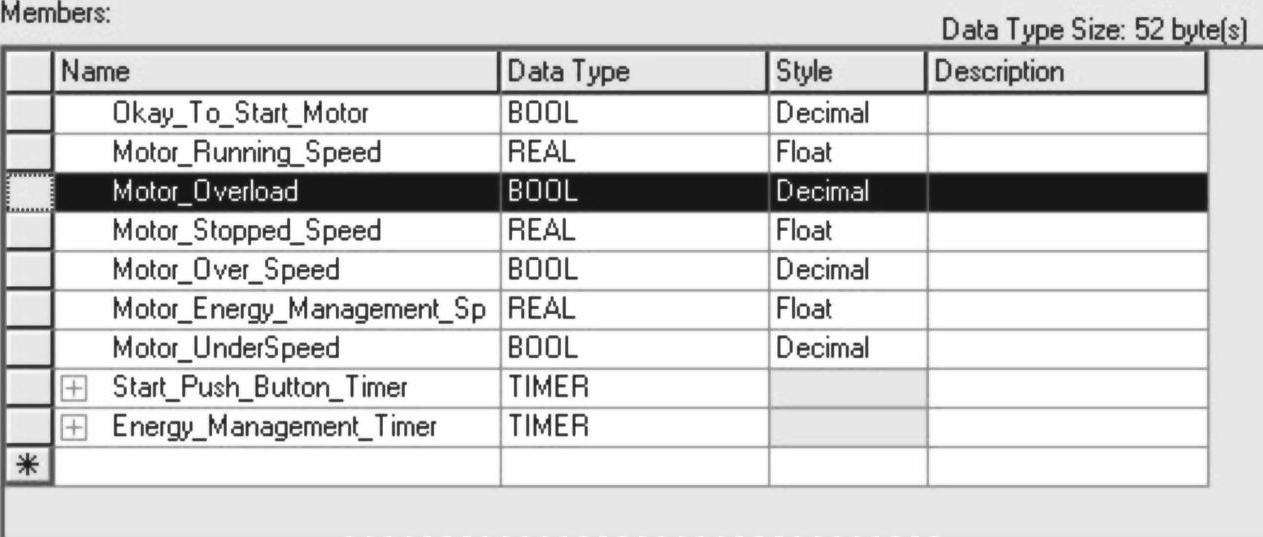Expand the Energy_Management_Timer member
The width and height of the screenshot is (1263, 537).
(x=72, y=427)
